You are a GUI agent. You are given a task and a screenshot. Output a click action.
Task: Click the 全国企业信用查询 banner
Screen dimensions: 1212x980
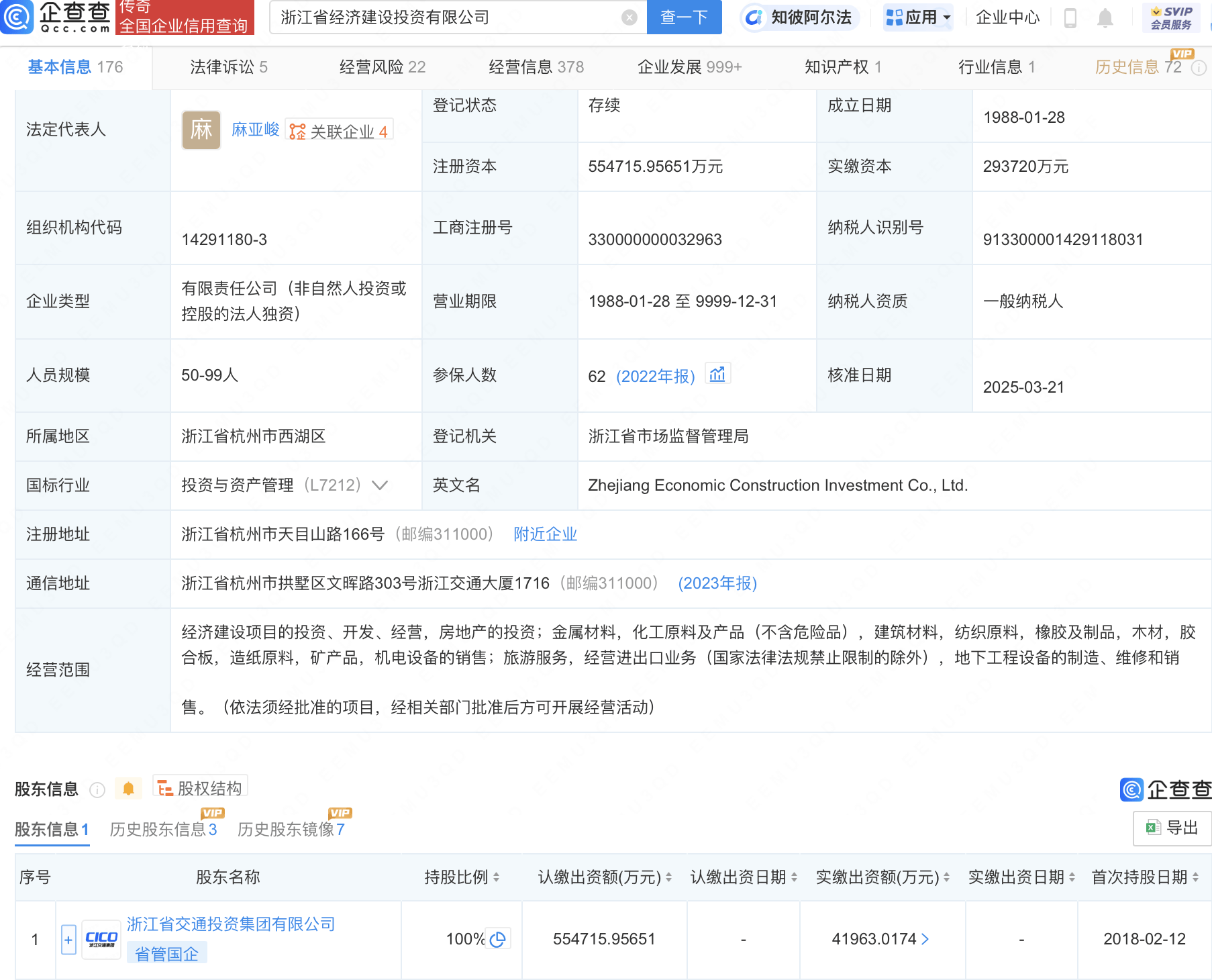click(x=185, y=17)
